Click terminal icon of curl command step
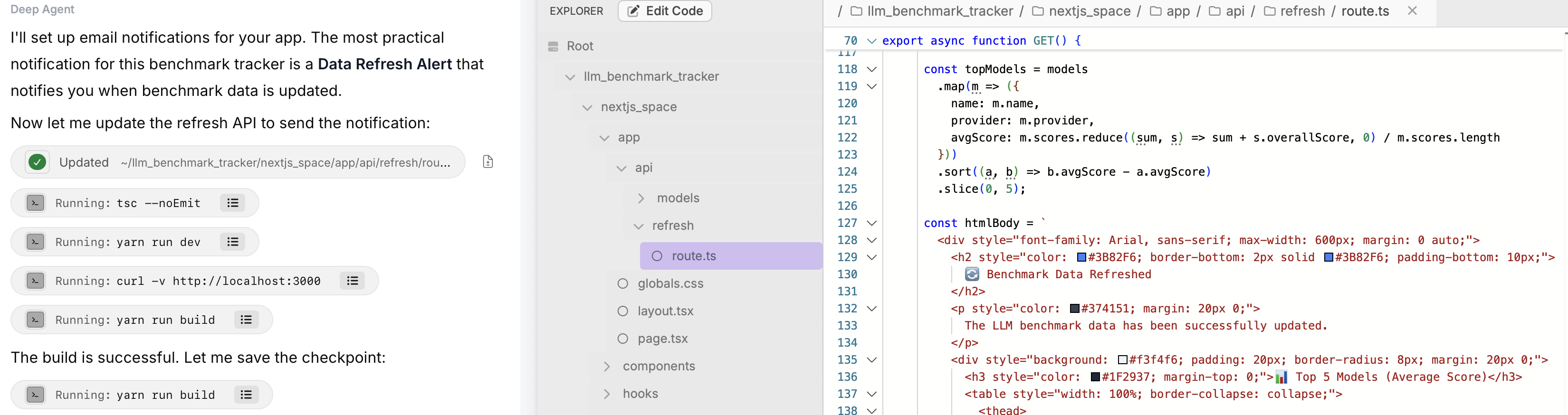Screen dimensions: 1568x415 tap(35, 281)
